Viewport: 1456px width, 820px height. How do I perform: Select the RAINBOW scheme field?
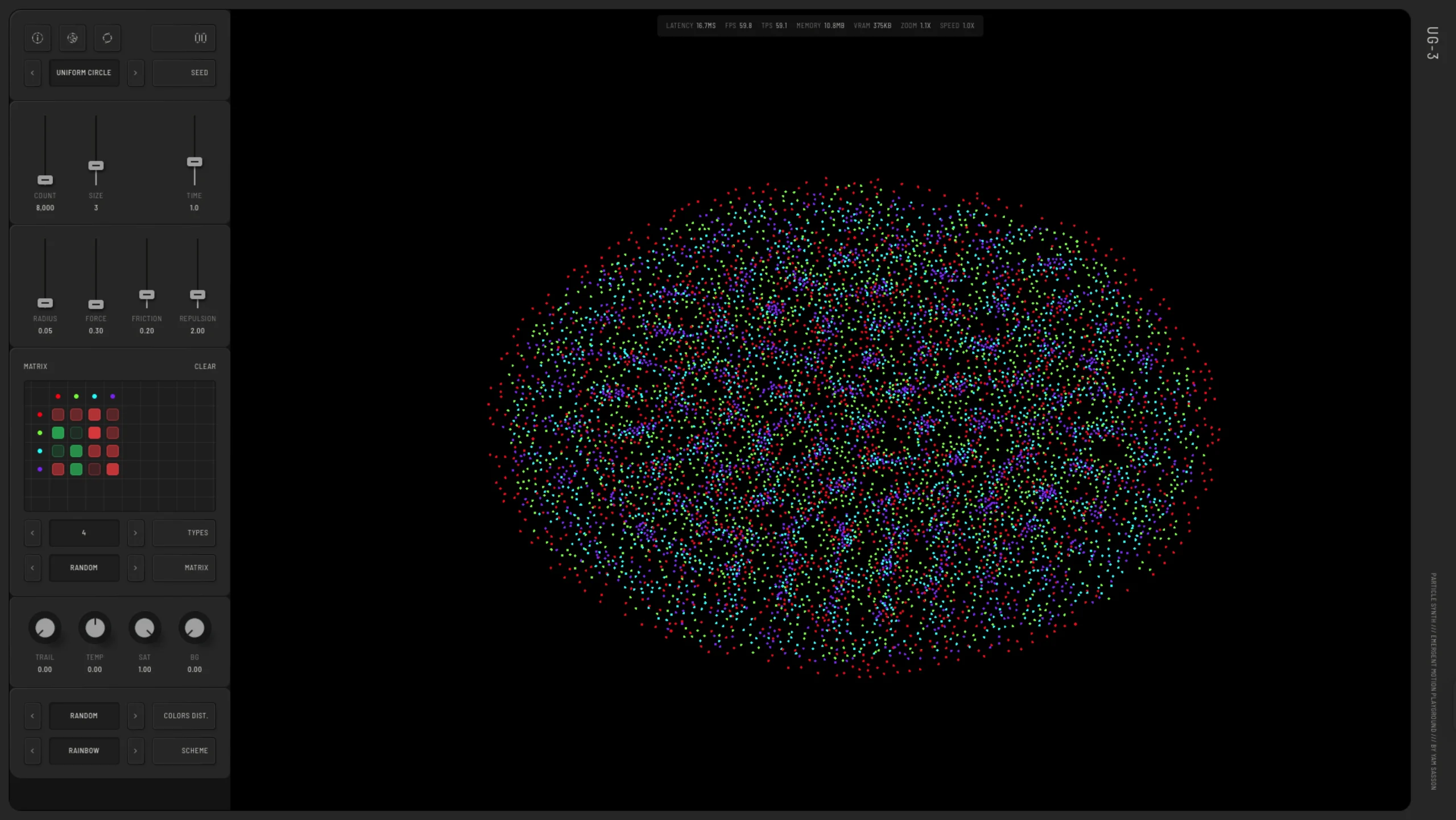pos(84,751)
